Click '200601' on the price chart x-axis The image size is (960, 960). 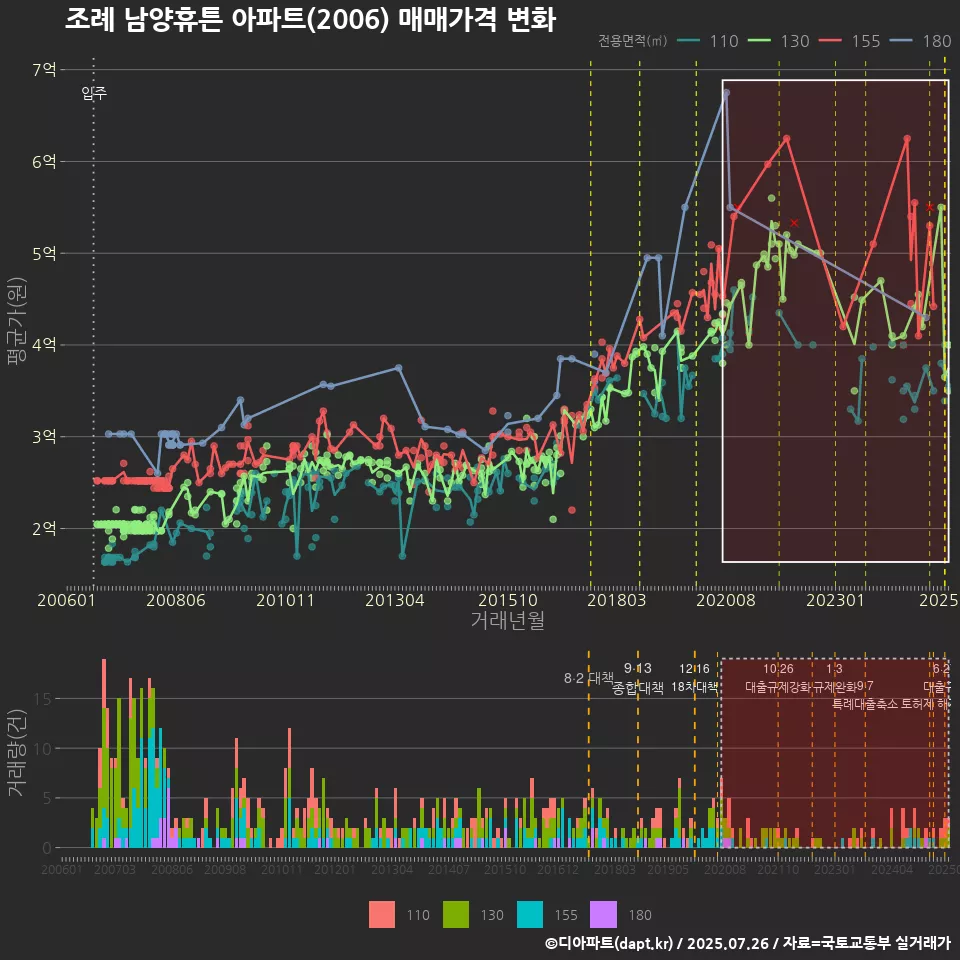[66, 600]
